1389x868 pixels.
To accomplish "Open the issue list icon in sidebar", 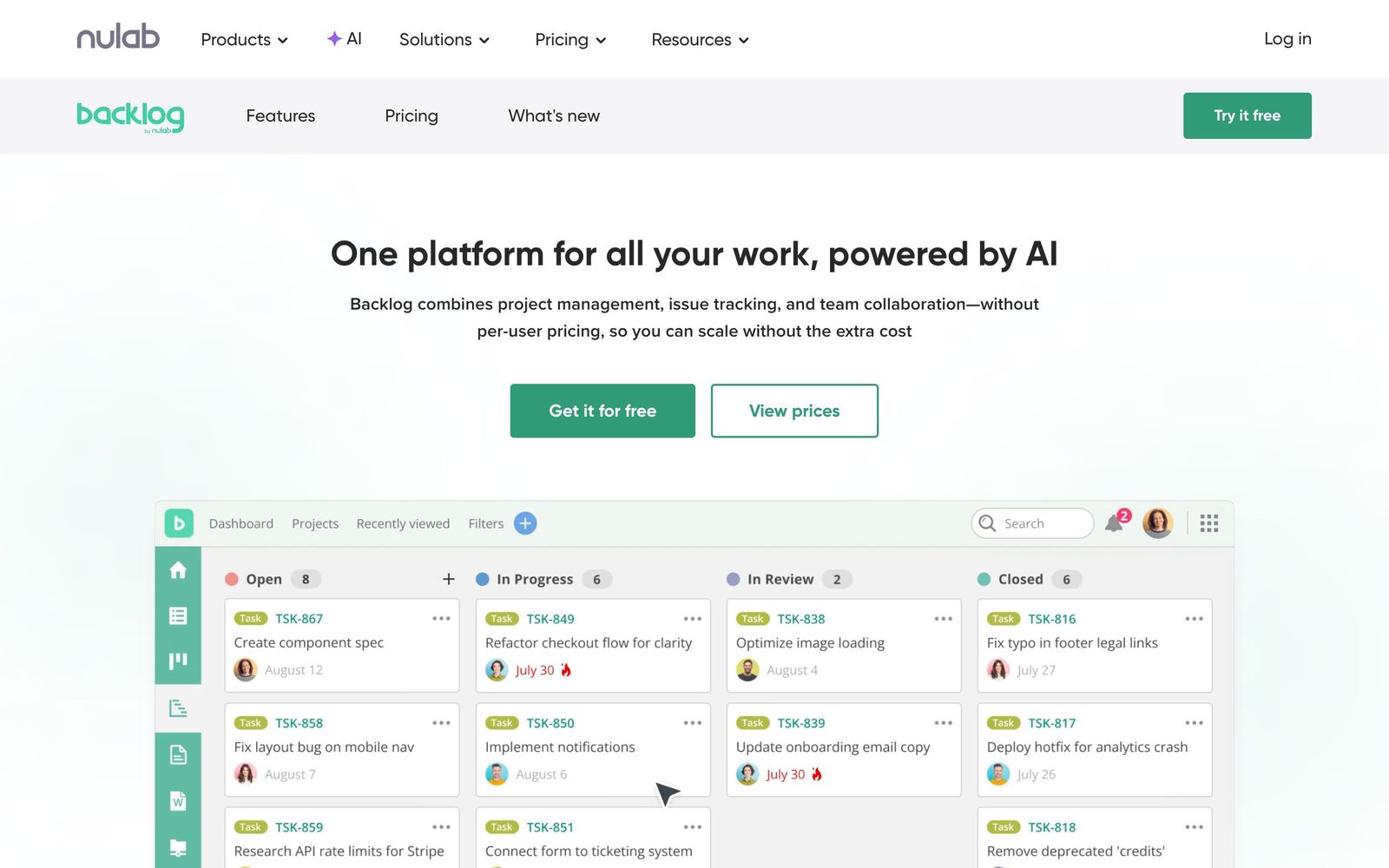I will [x=178, y=615].
